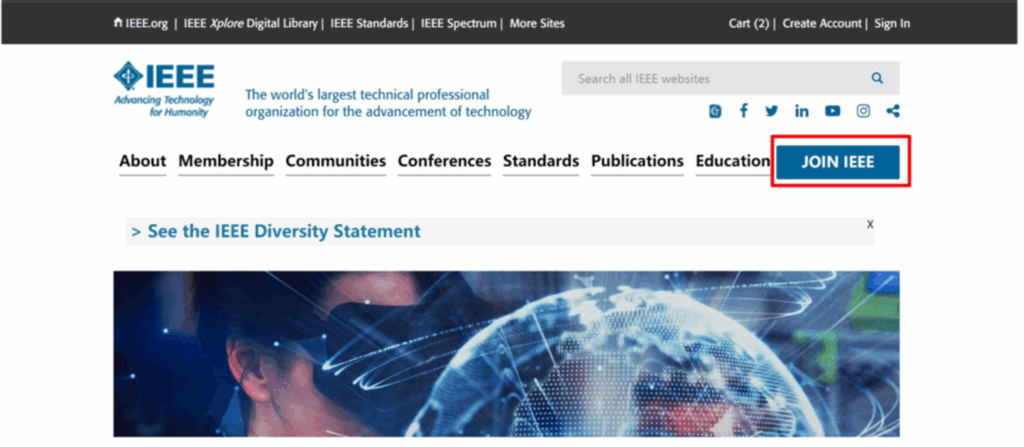The width and height of the screenshot is (1024, 447).
Task: Open the Membership menu
Action: tap(226, 161)
